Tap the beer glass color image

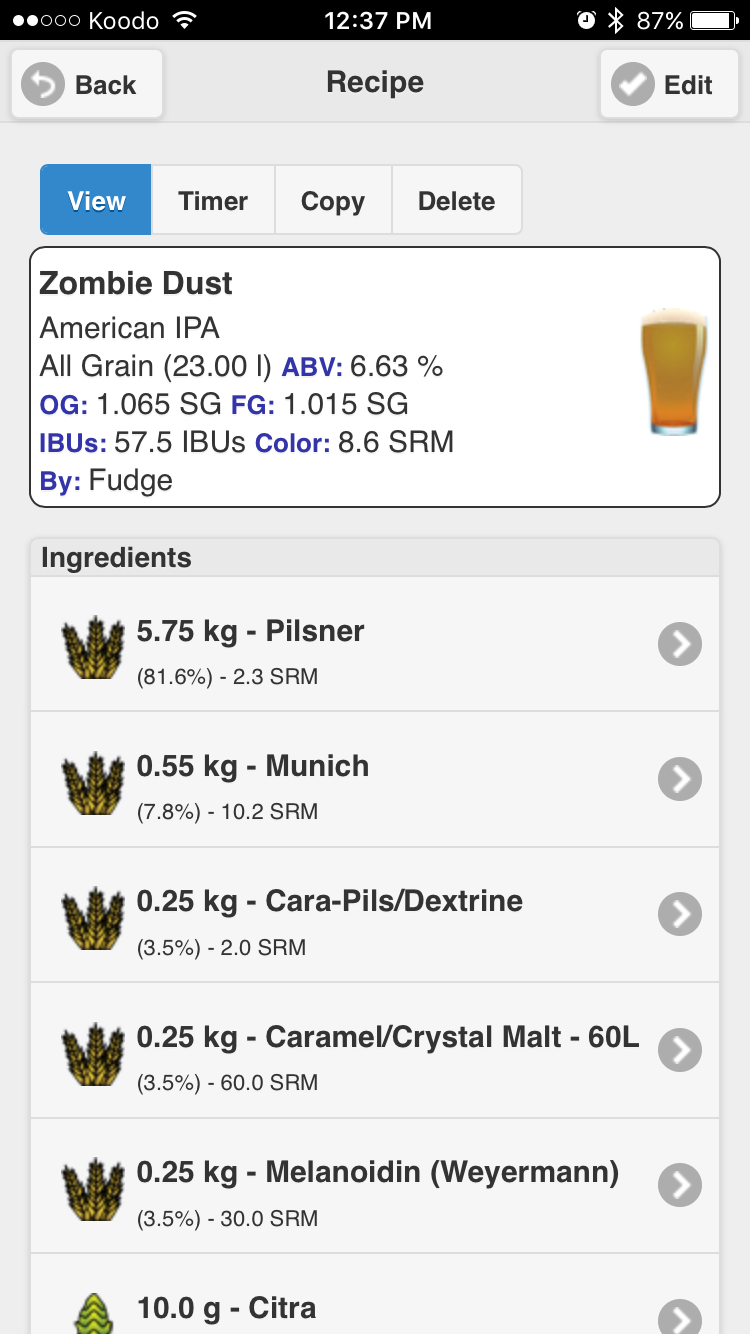click(x=674, y=372)
